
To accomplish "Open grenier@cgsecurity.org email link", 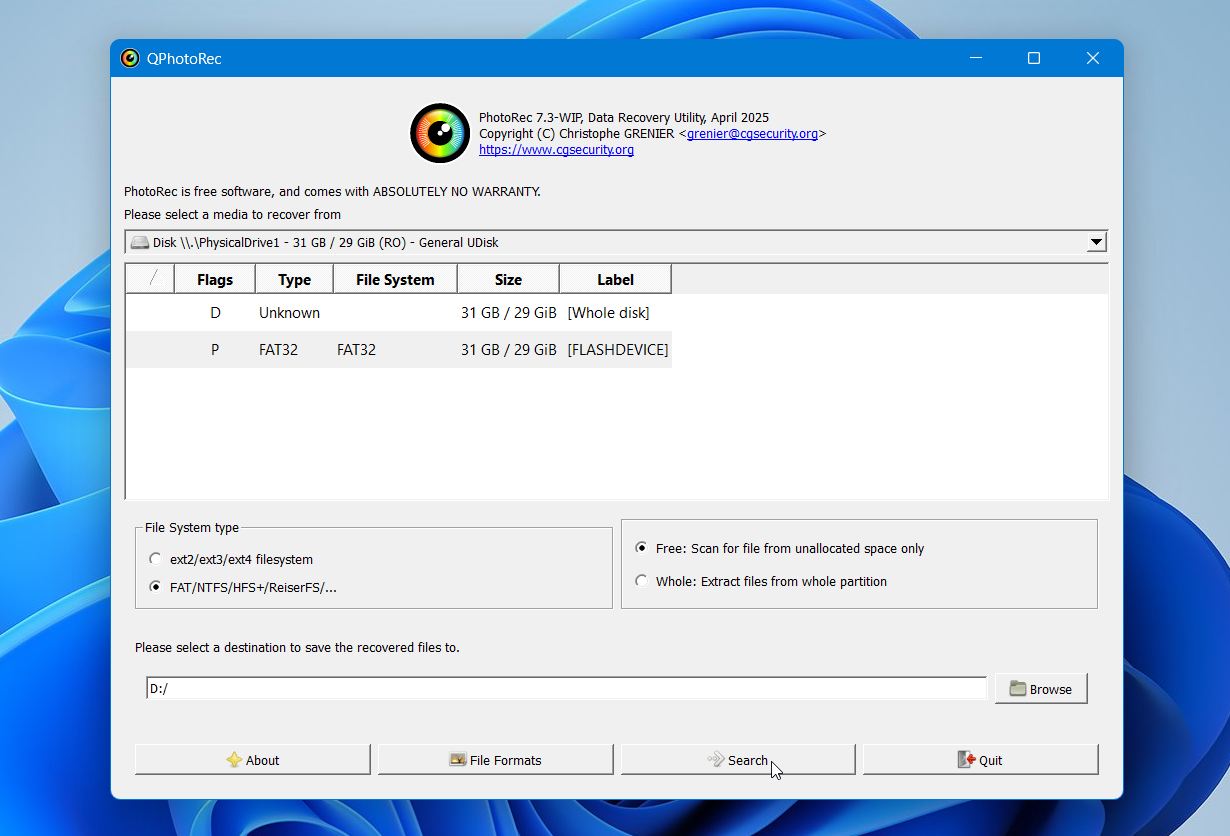I will pos(752,133).
